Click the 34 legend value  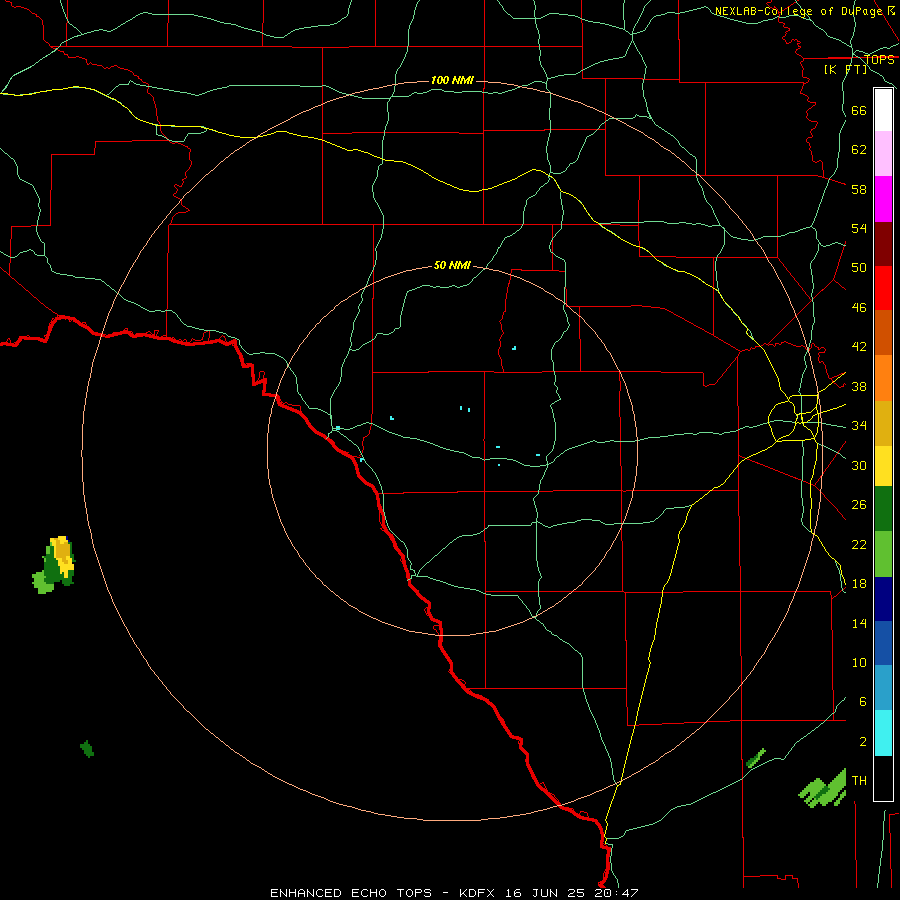pos(859,426)
